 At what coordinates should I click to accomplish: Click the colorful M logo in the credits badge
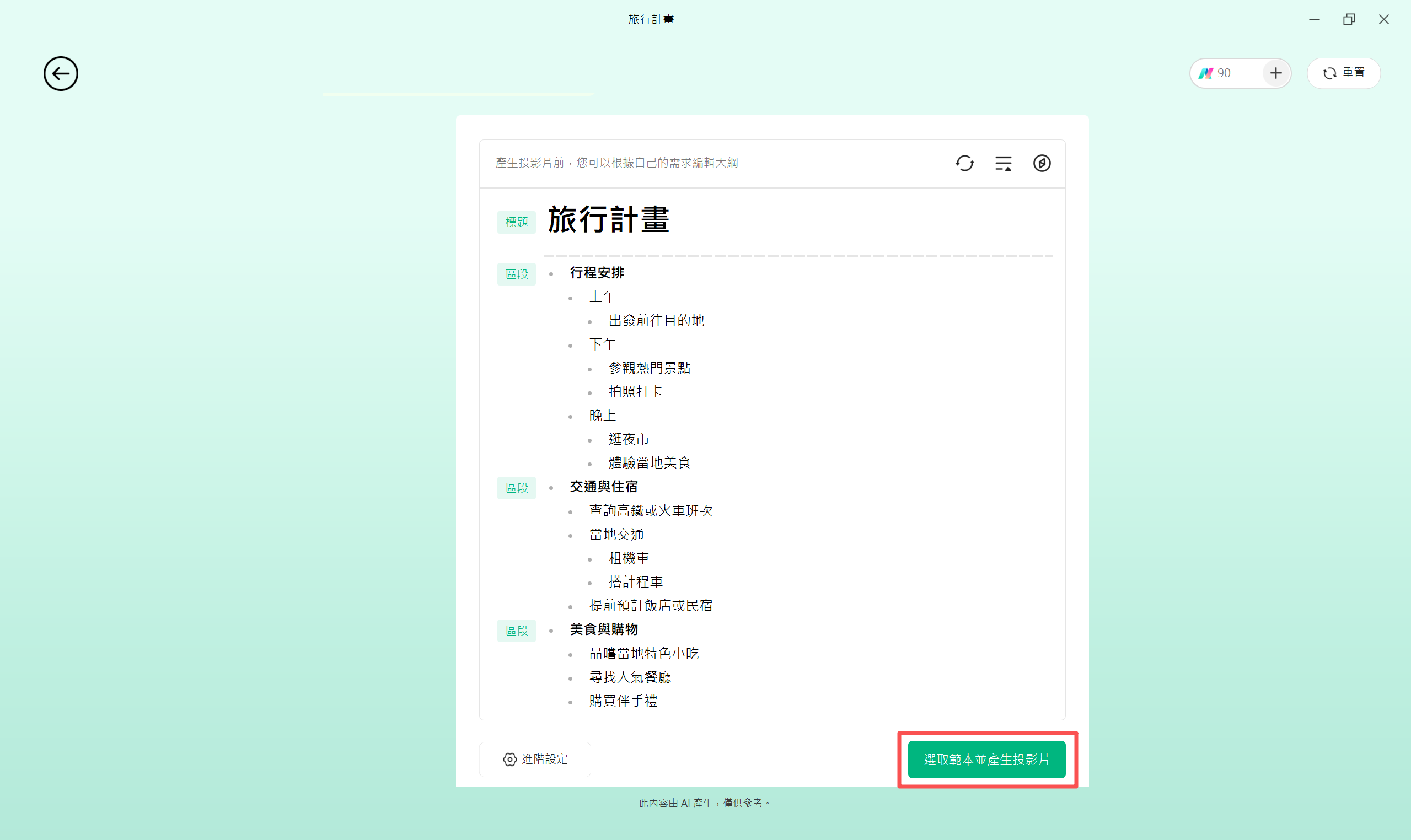point(1205,73)
